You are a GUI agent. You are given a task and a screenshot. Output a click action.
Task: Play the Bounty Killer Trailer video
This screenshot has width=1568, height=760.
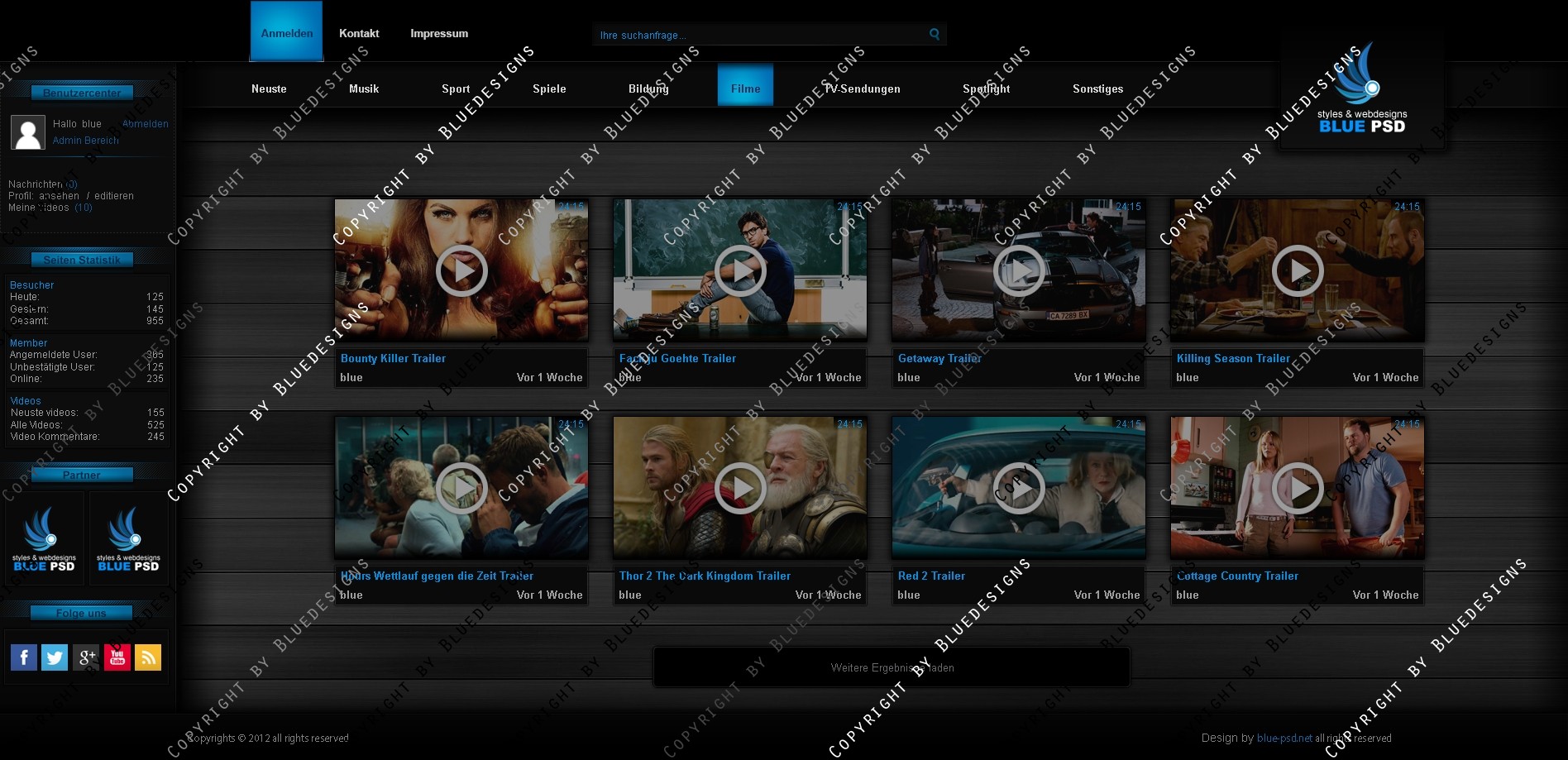pyautogui.click(x=461, y=270)
